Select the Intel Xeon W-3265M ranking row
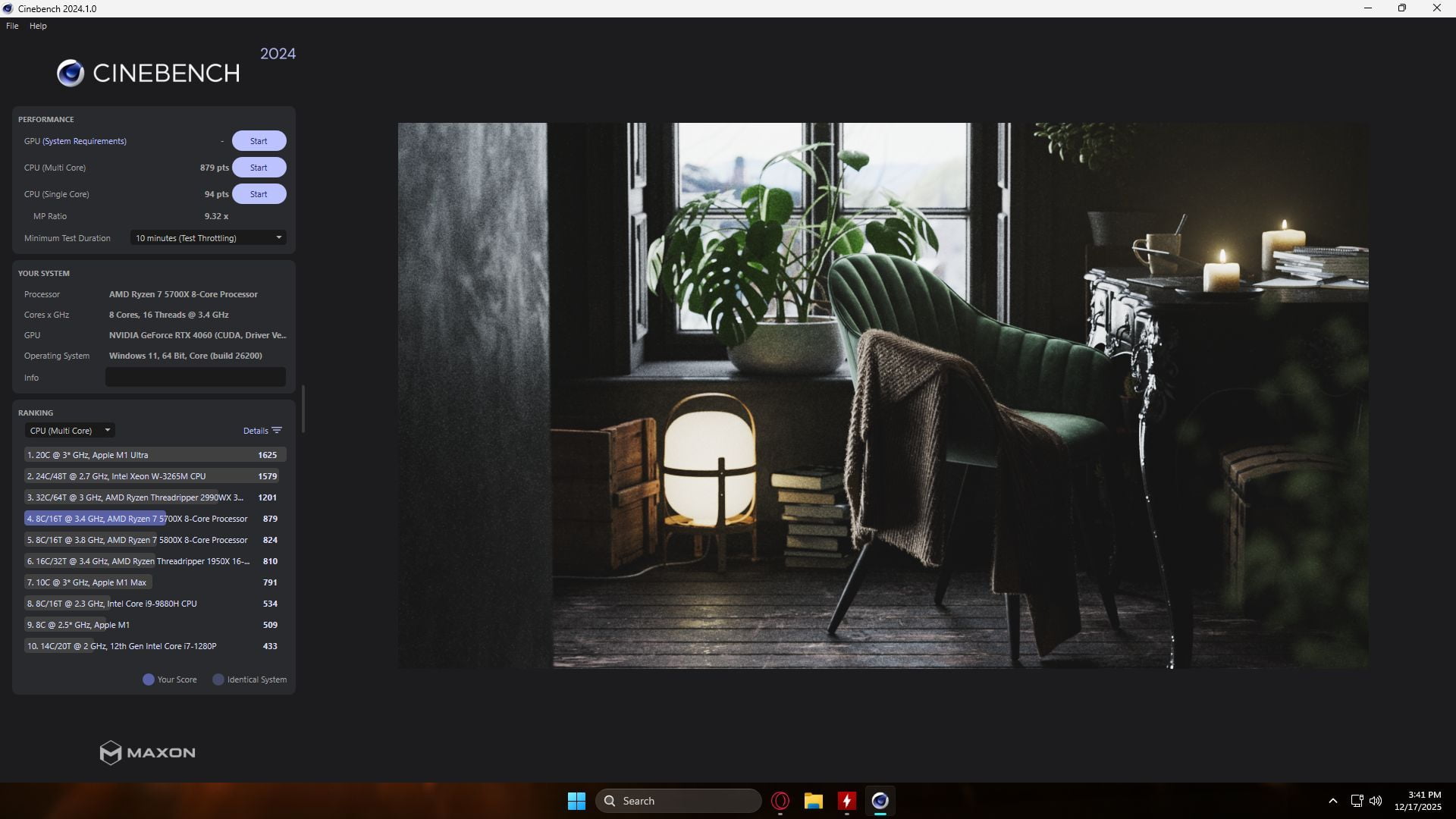The width and height of the screenshot is (1456, 819). tap(155, 476)
